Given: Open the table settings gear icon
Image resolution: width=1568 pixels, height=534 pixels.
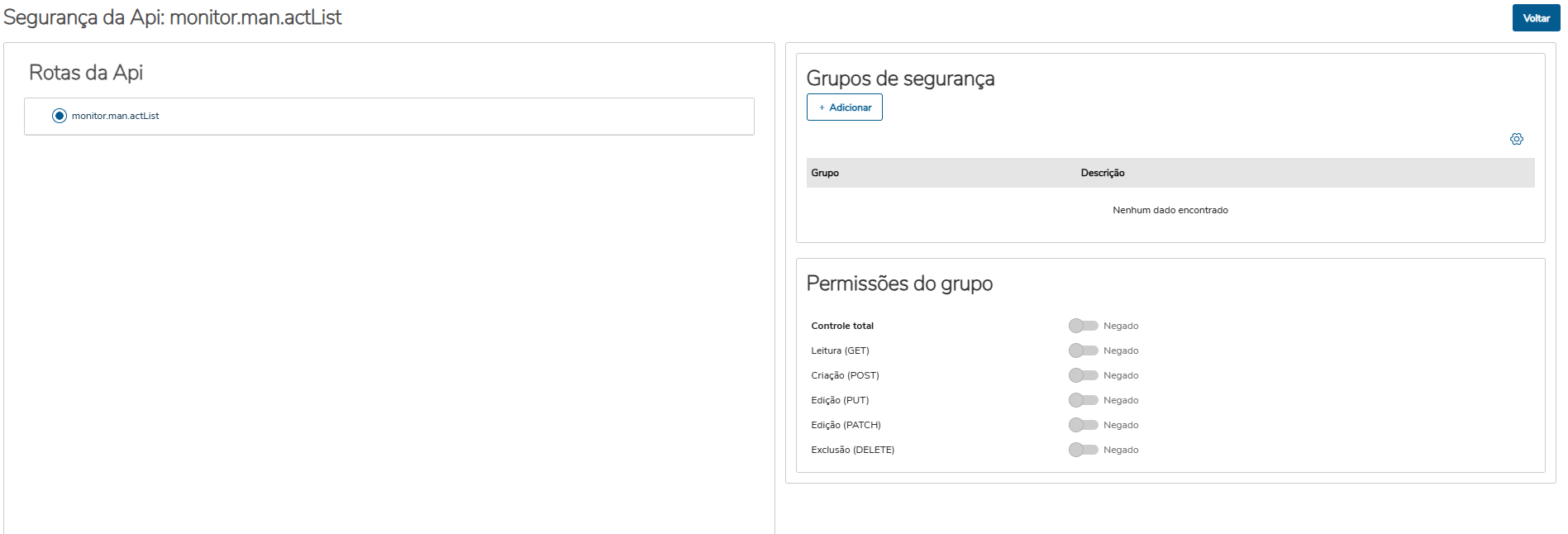Looking at the screenshot, I should [x=1516, y=139].
